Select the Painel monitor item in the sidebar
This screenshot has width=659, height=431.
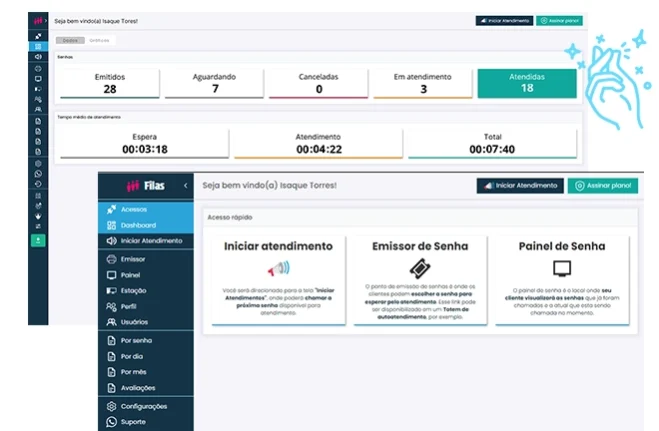[130, 274]
